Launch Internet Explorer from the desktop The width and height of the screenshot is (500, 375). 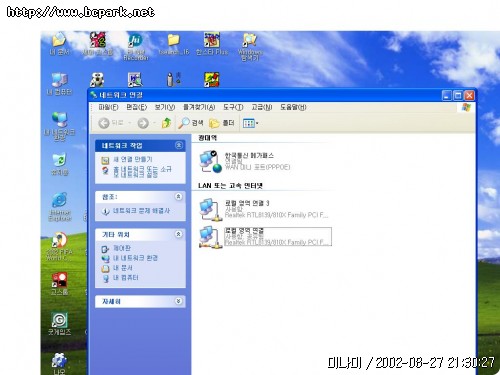60,207
